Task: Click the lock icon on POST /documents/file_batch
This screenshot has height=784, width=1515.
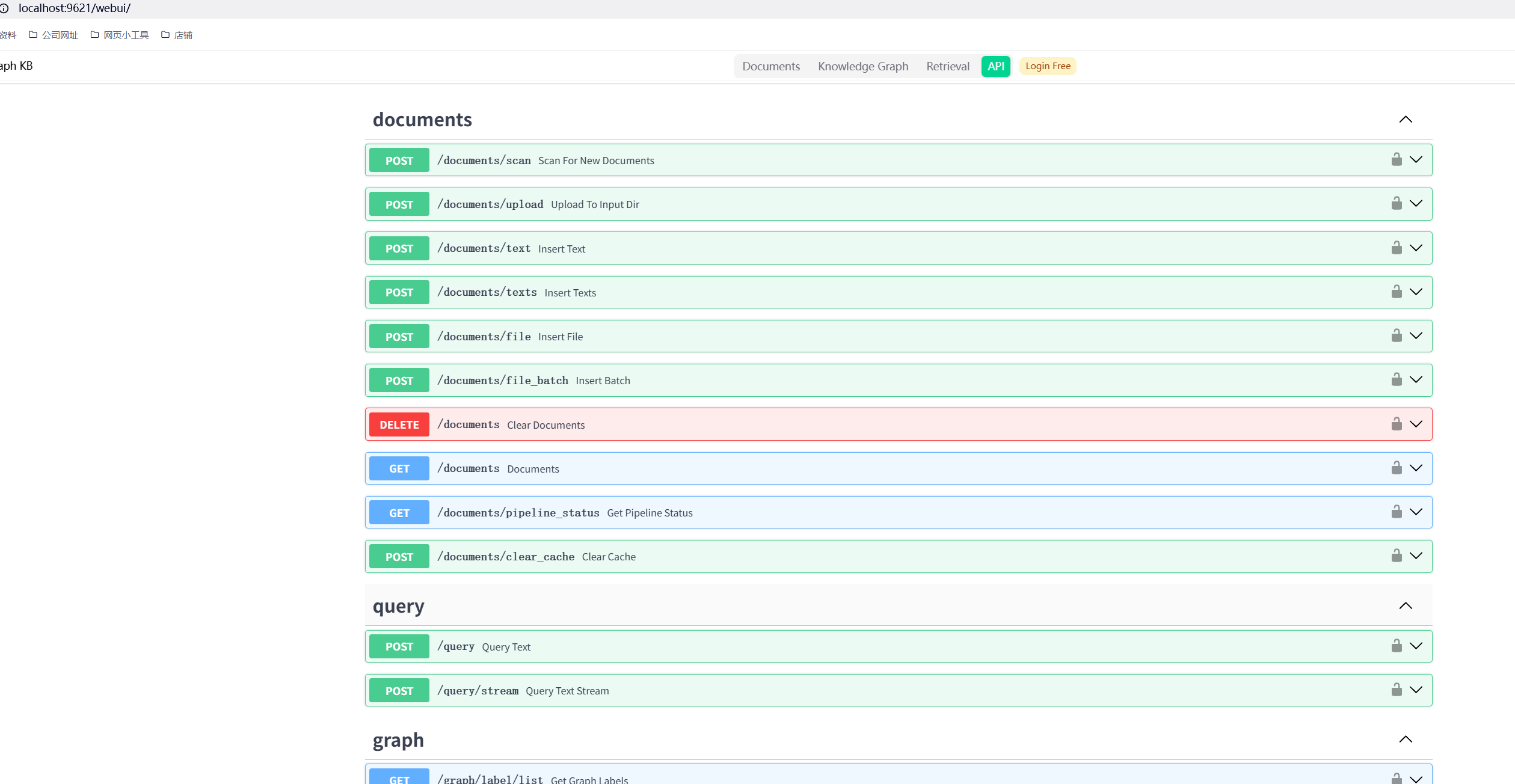Action: [1395, 380]
